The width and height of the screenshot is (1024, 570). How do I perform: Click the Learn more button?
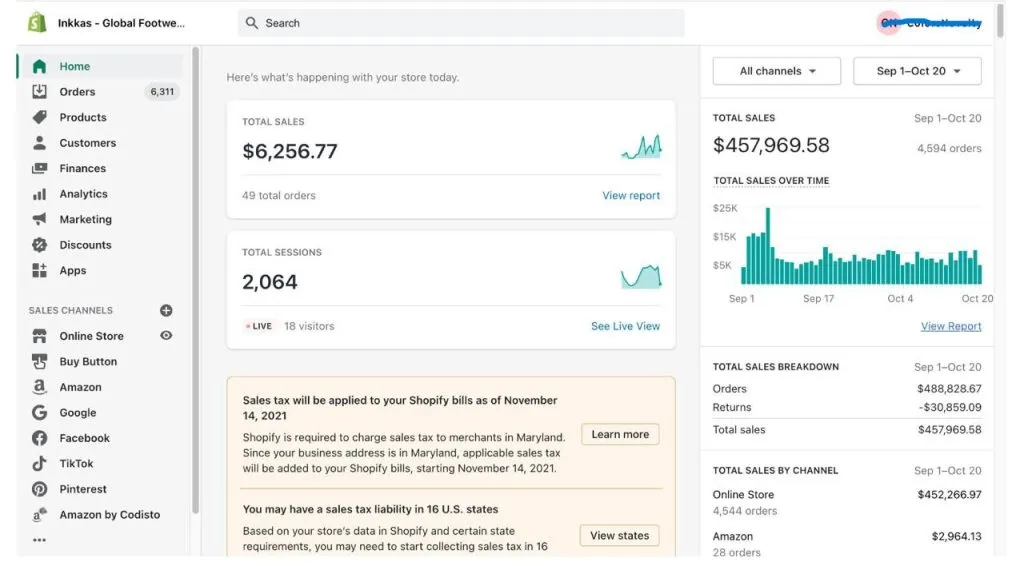click(620, 434)
